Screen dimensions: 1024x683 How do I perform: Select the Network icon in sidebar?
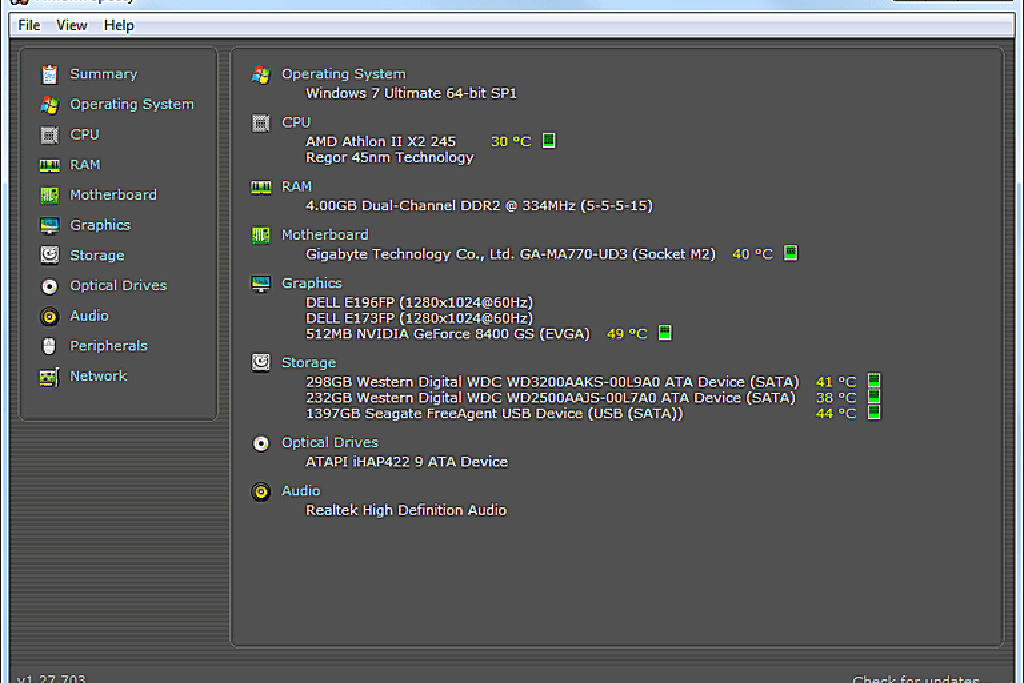click(x=49, y=377)
